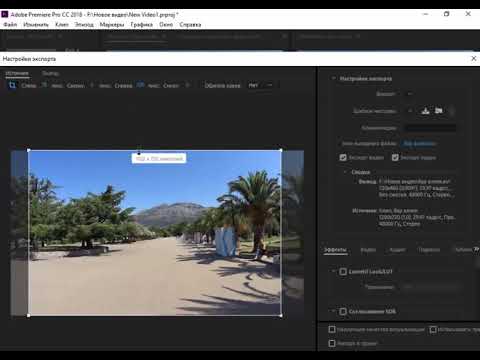Show hidden tabs with double-arrow icon
This screenshot has width=480, height=360.
pyautogui.click(x=477, y=249)
